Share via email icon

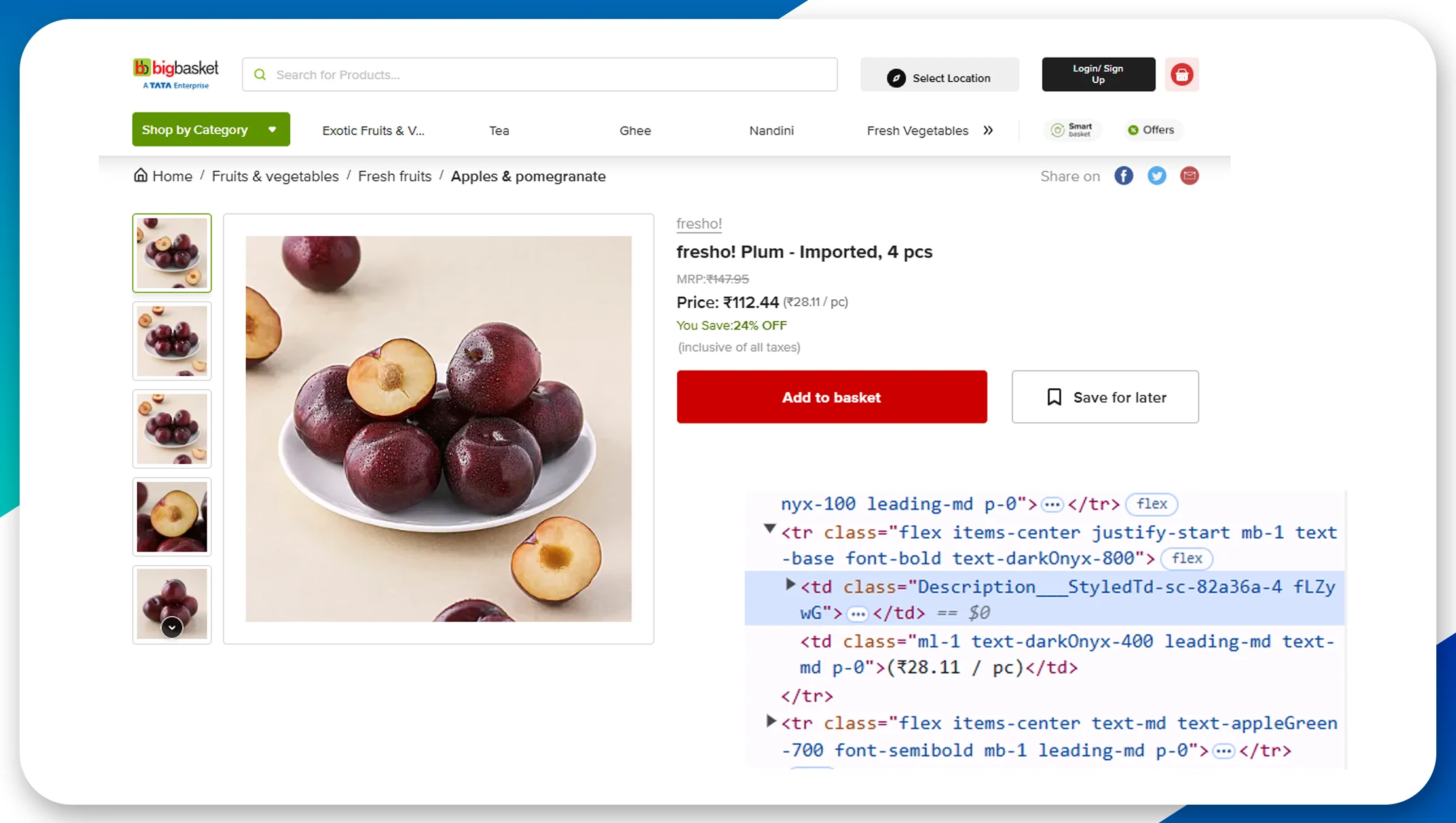click(x=1189, y=175)
